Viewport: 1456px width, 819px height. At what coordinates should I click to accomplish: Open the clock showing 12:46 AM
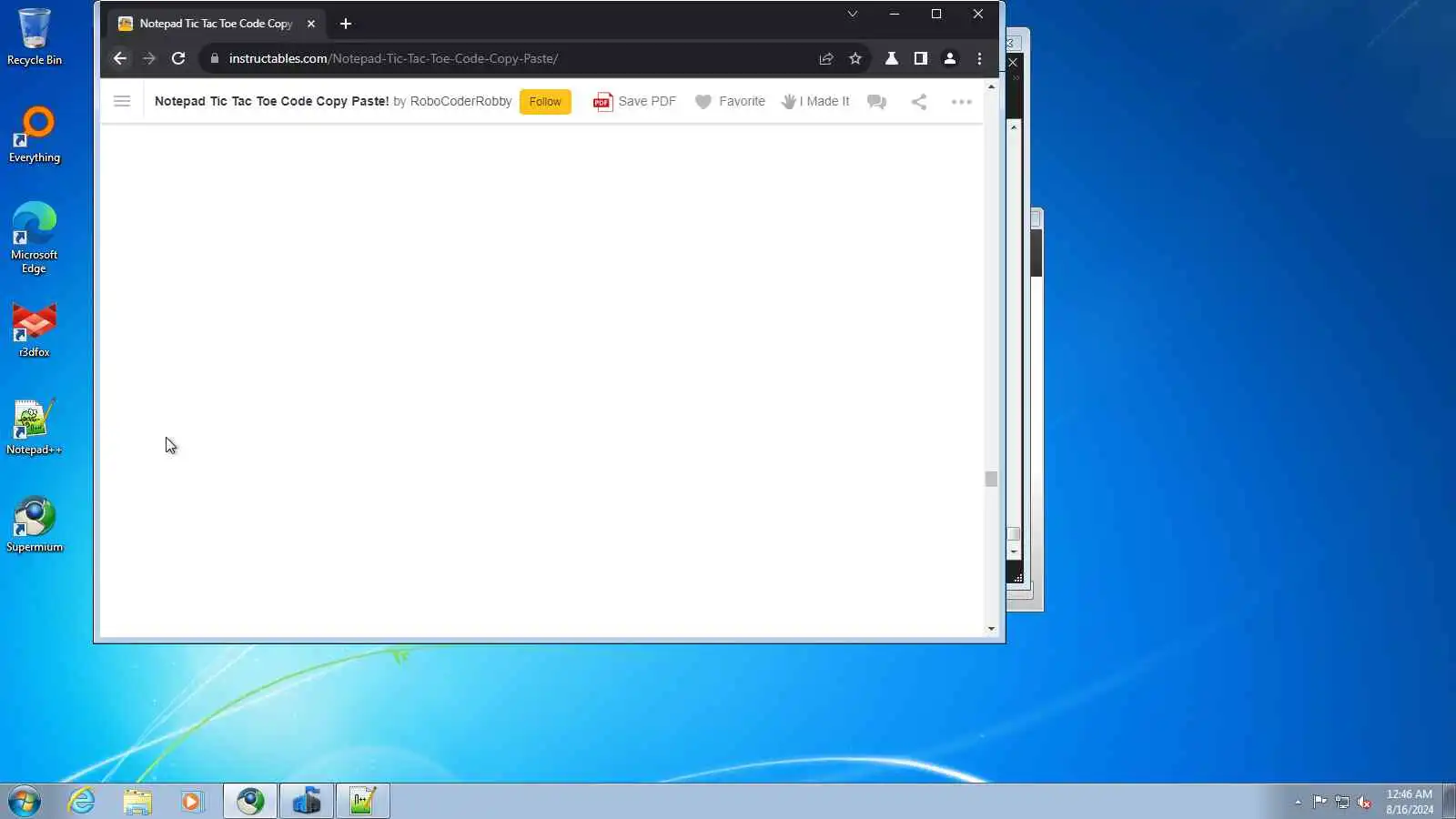click(1409, 802)
